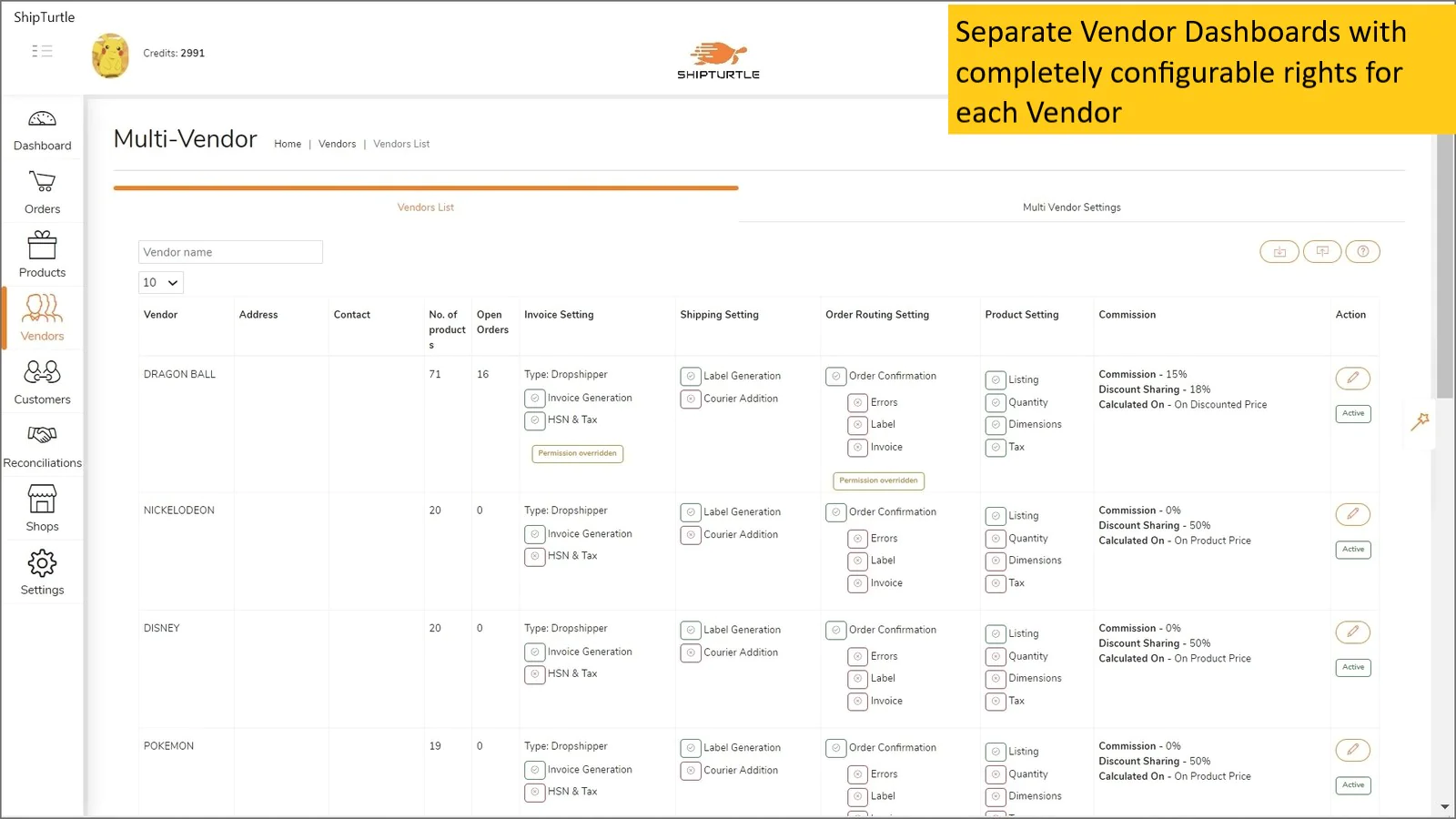
Task: Toggle Label routing option for DISNEY
Action: [857, 679]
